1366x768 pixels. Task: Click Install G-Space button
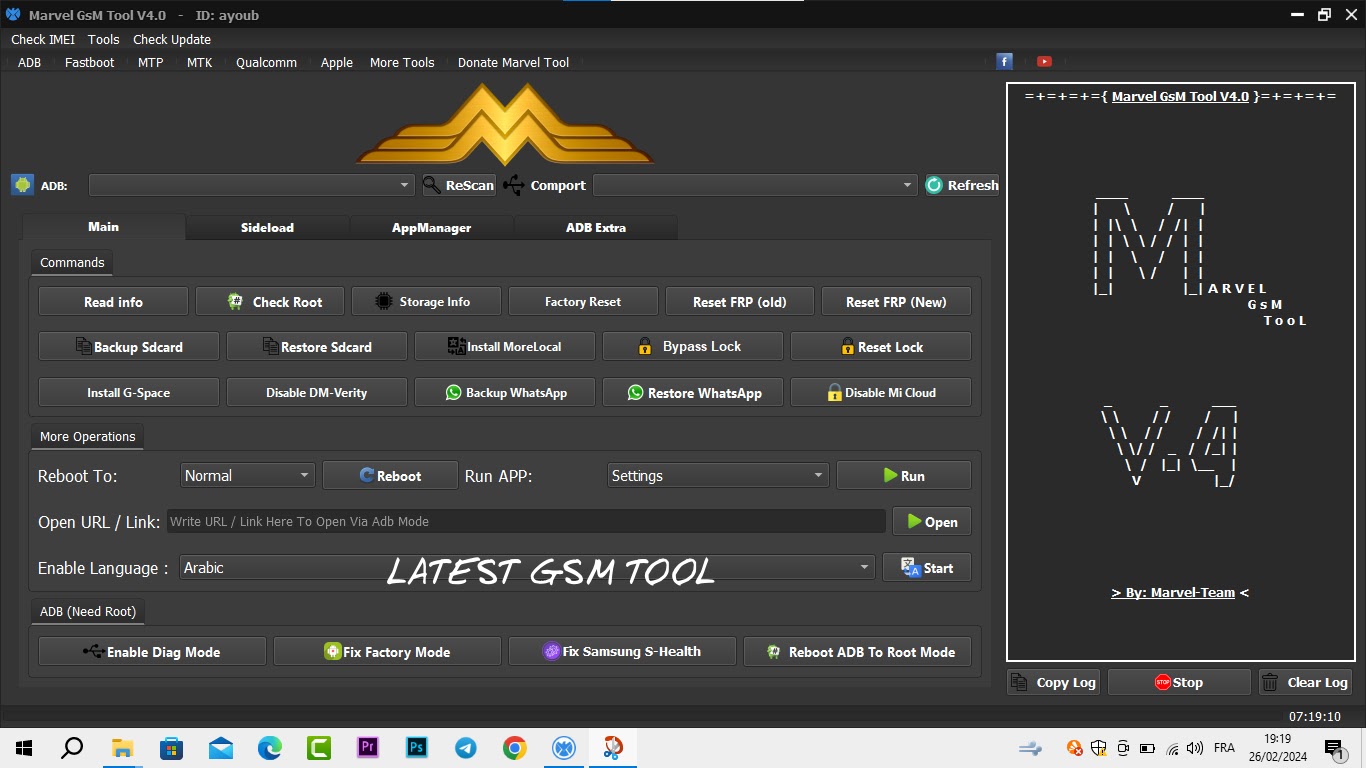click(129, 393)
